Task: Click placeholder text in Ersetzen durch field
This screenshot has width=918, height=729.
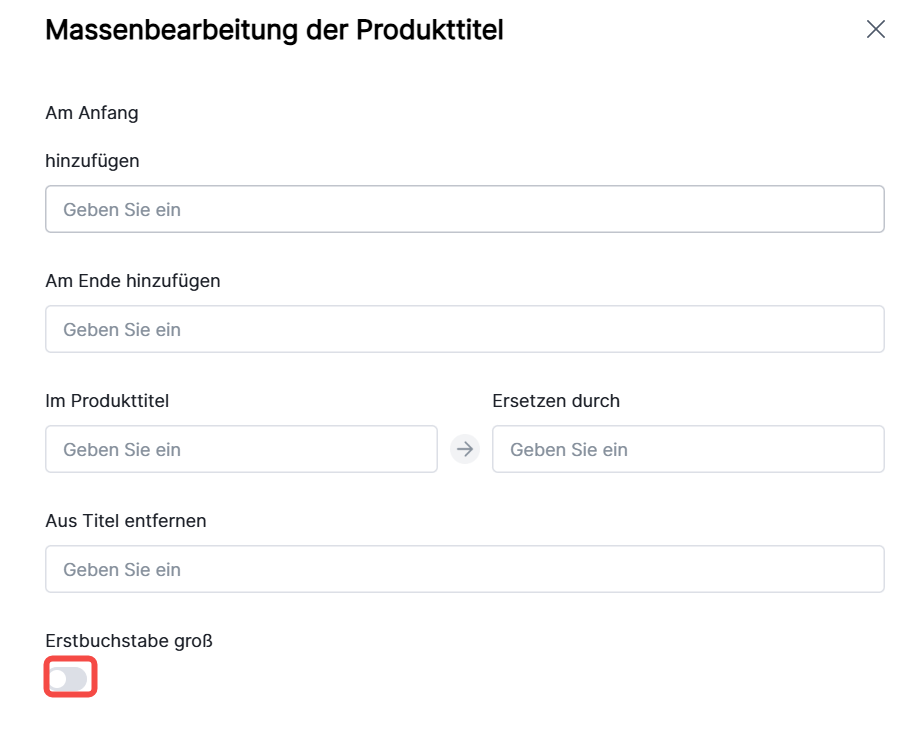Action: coord(569,450)
